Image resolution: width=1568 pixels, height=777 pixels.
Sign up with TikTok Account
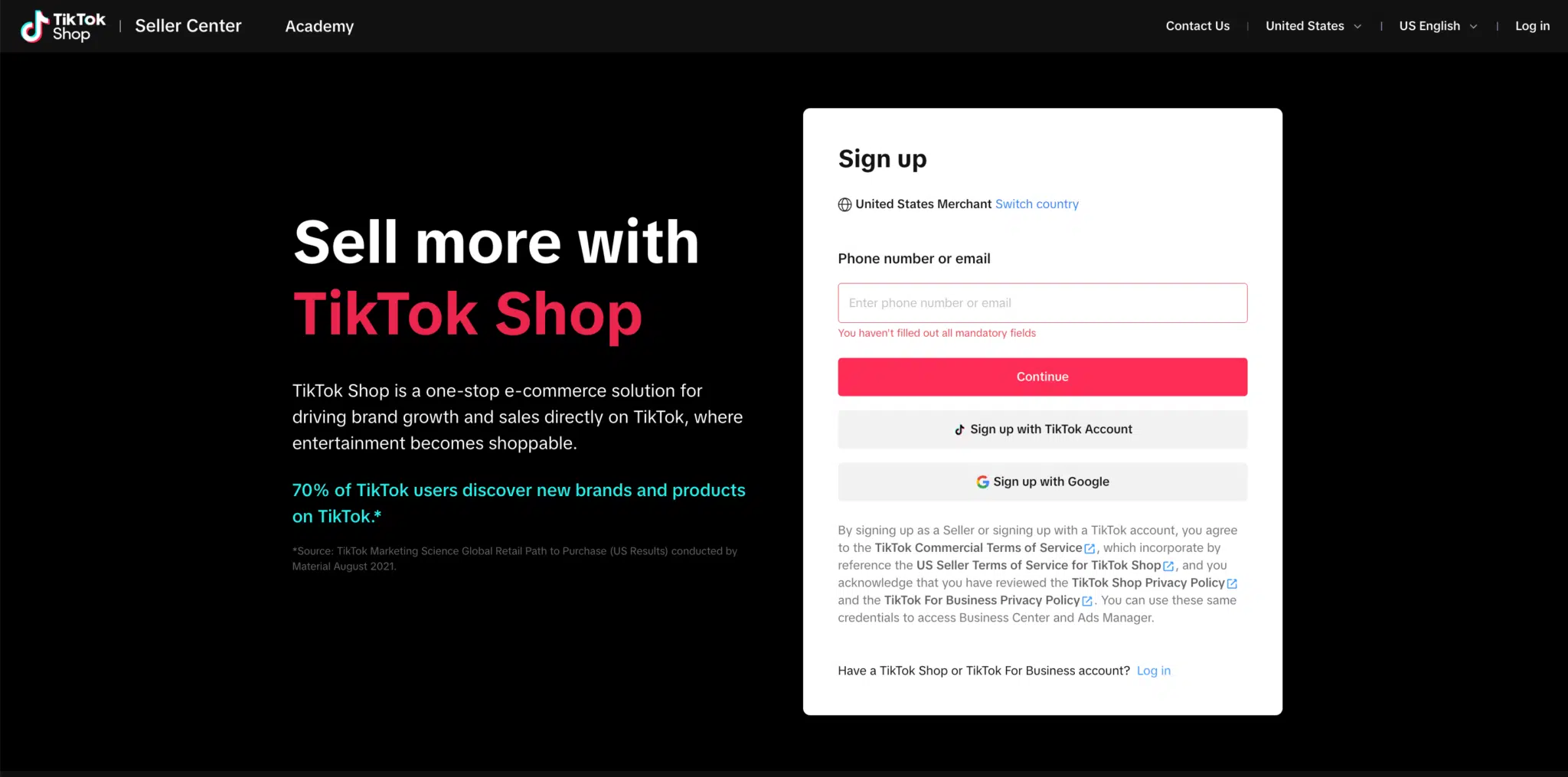(x=1042, y=429)
